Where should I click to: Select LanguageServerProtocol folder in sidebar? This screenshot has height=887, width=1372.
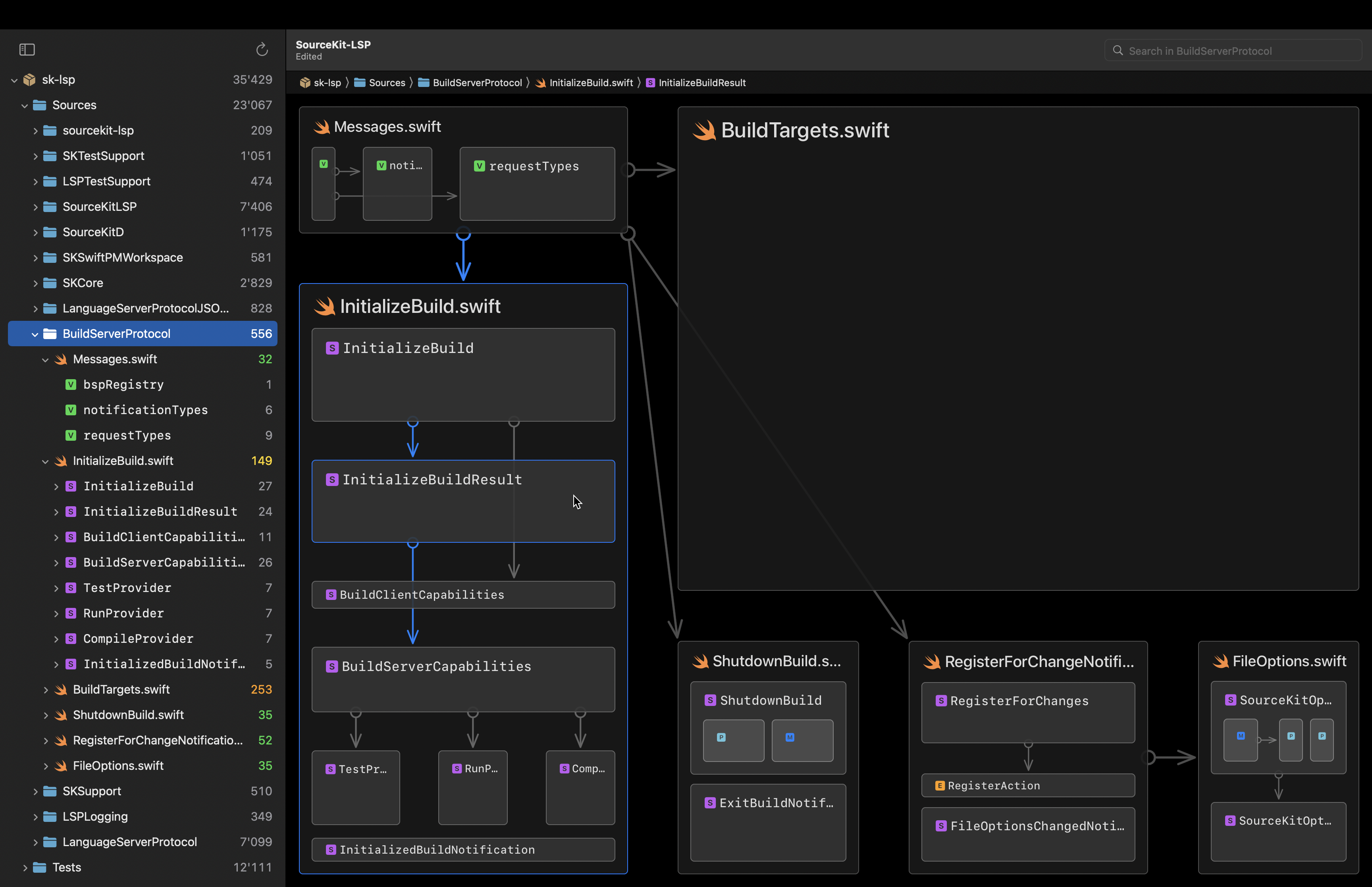pyautogui.click(x=143, y=842)
